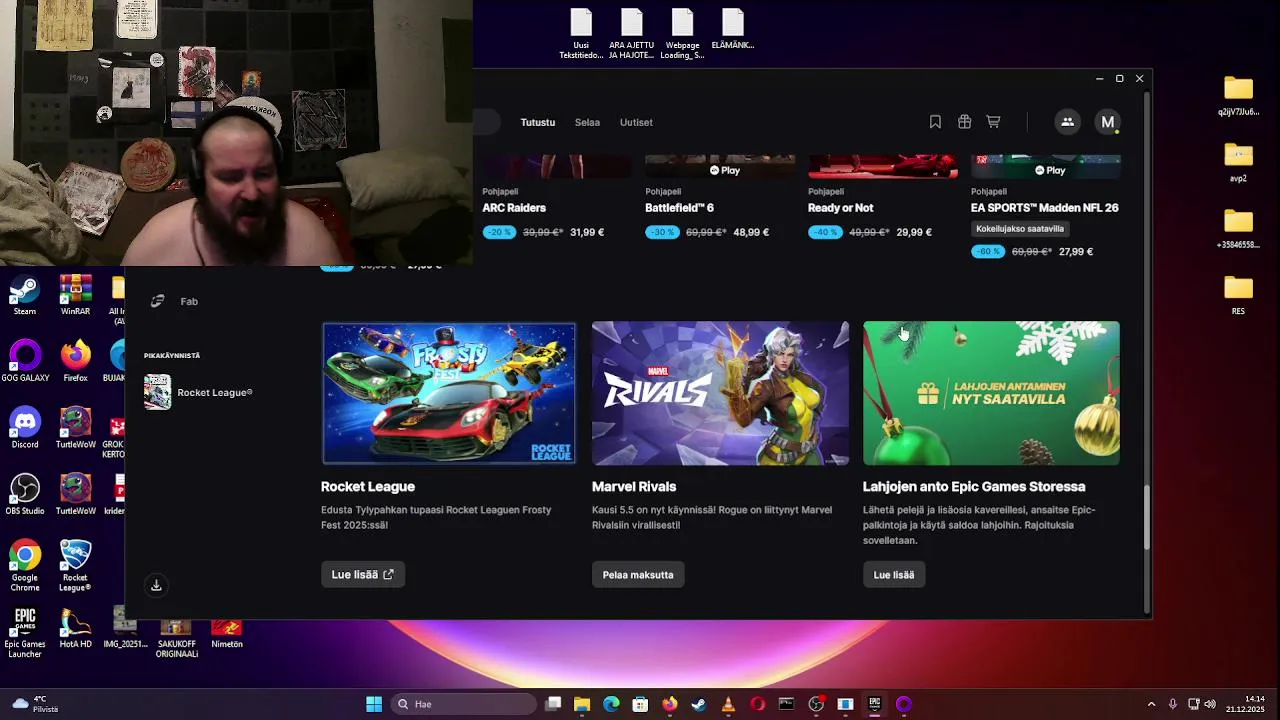Click the green gift-giving banner image
The image size is (1280, 720).
click(991, 393)
